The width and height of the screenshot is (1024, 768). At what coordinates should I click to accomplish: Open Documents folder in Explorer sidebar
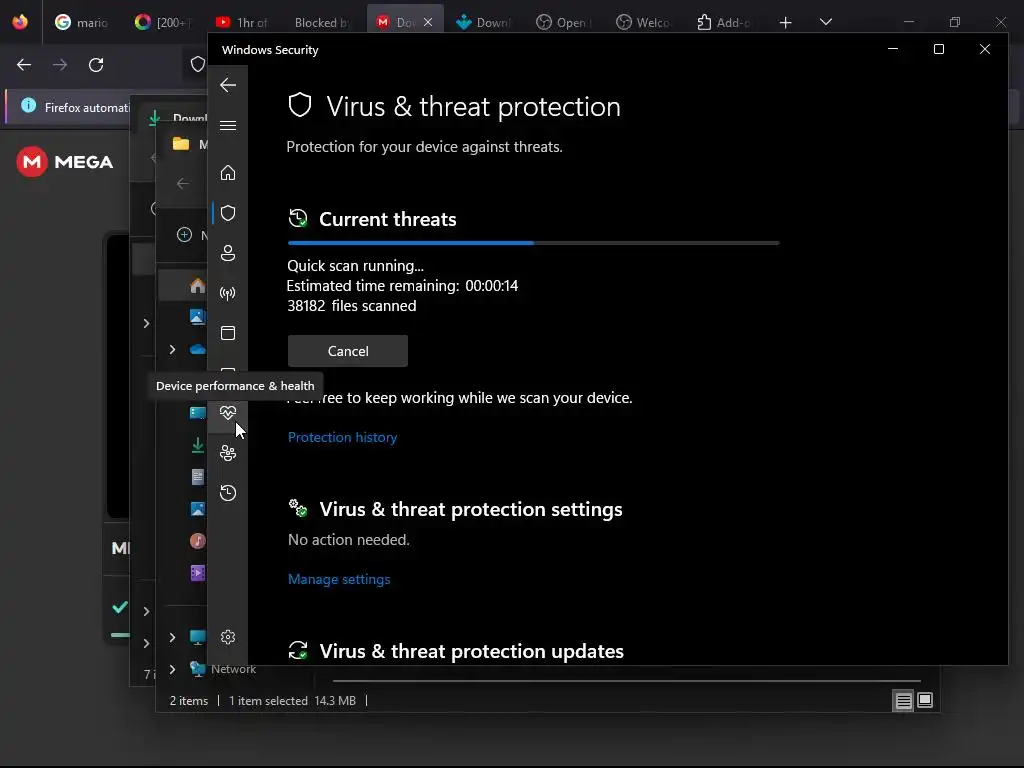197,477
